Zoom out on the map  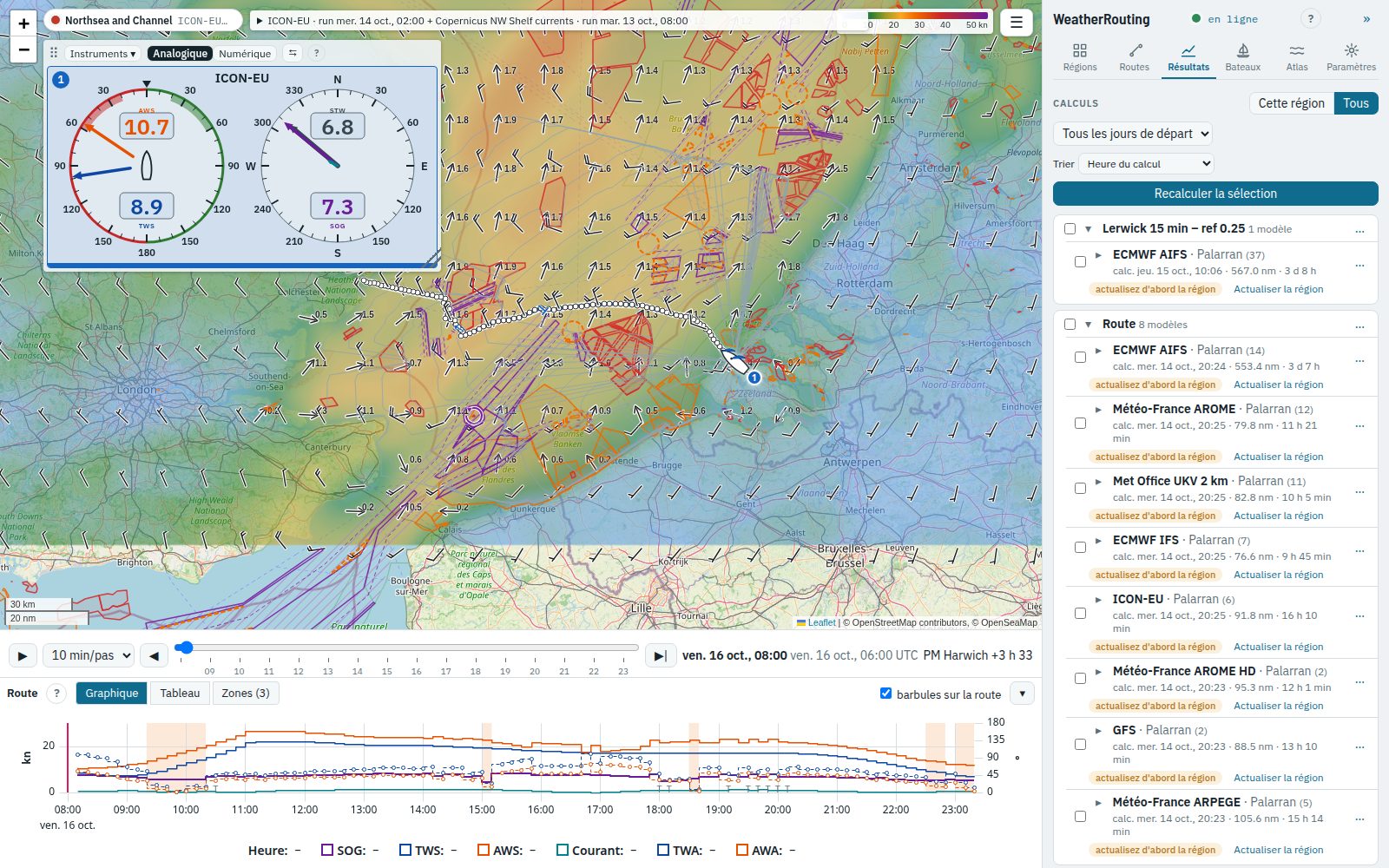pyautogui.click(x=23, y=49)
